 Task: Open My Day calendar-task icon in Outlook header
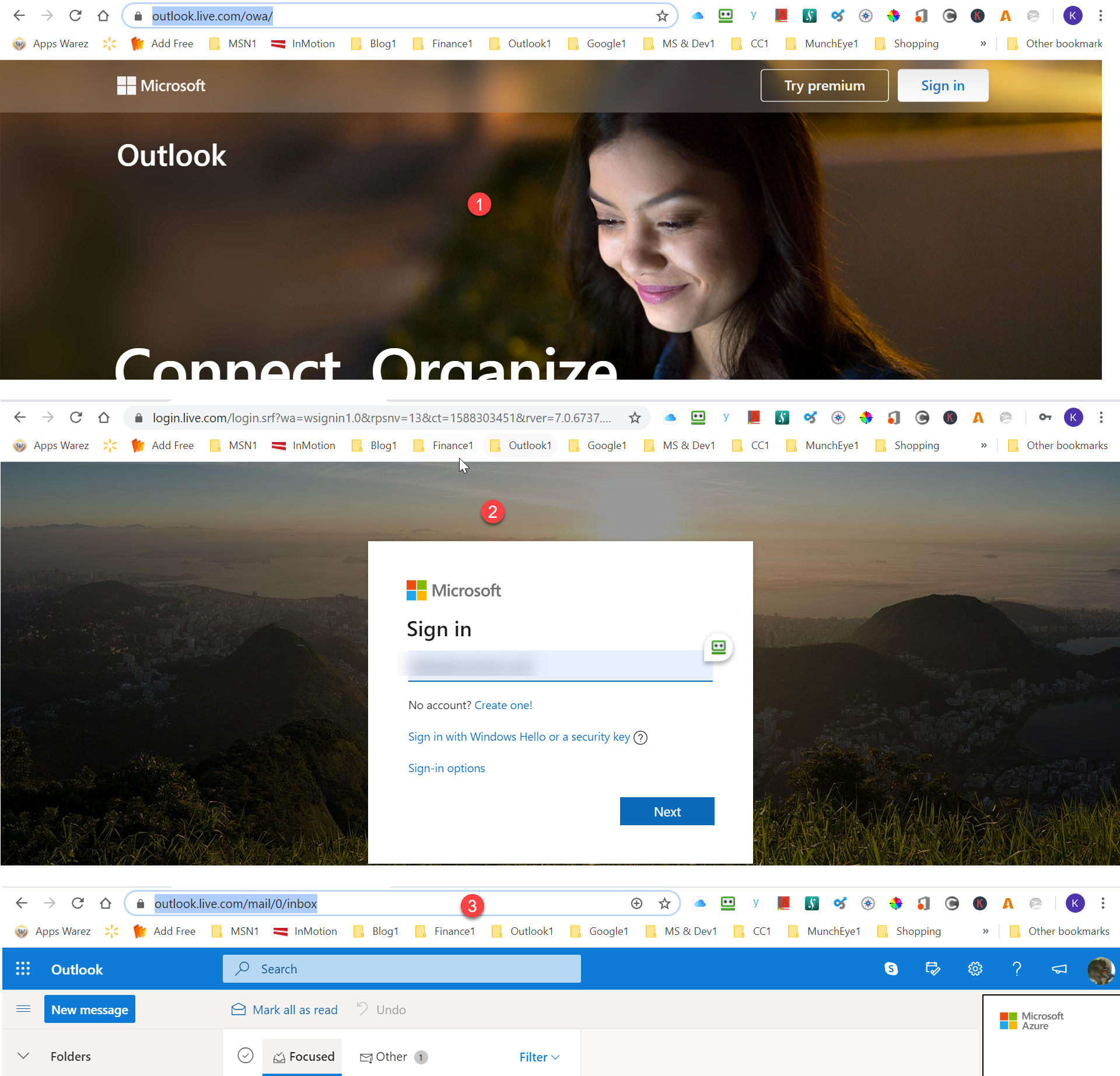pyautogui.click(x=933, y=969)
